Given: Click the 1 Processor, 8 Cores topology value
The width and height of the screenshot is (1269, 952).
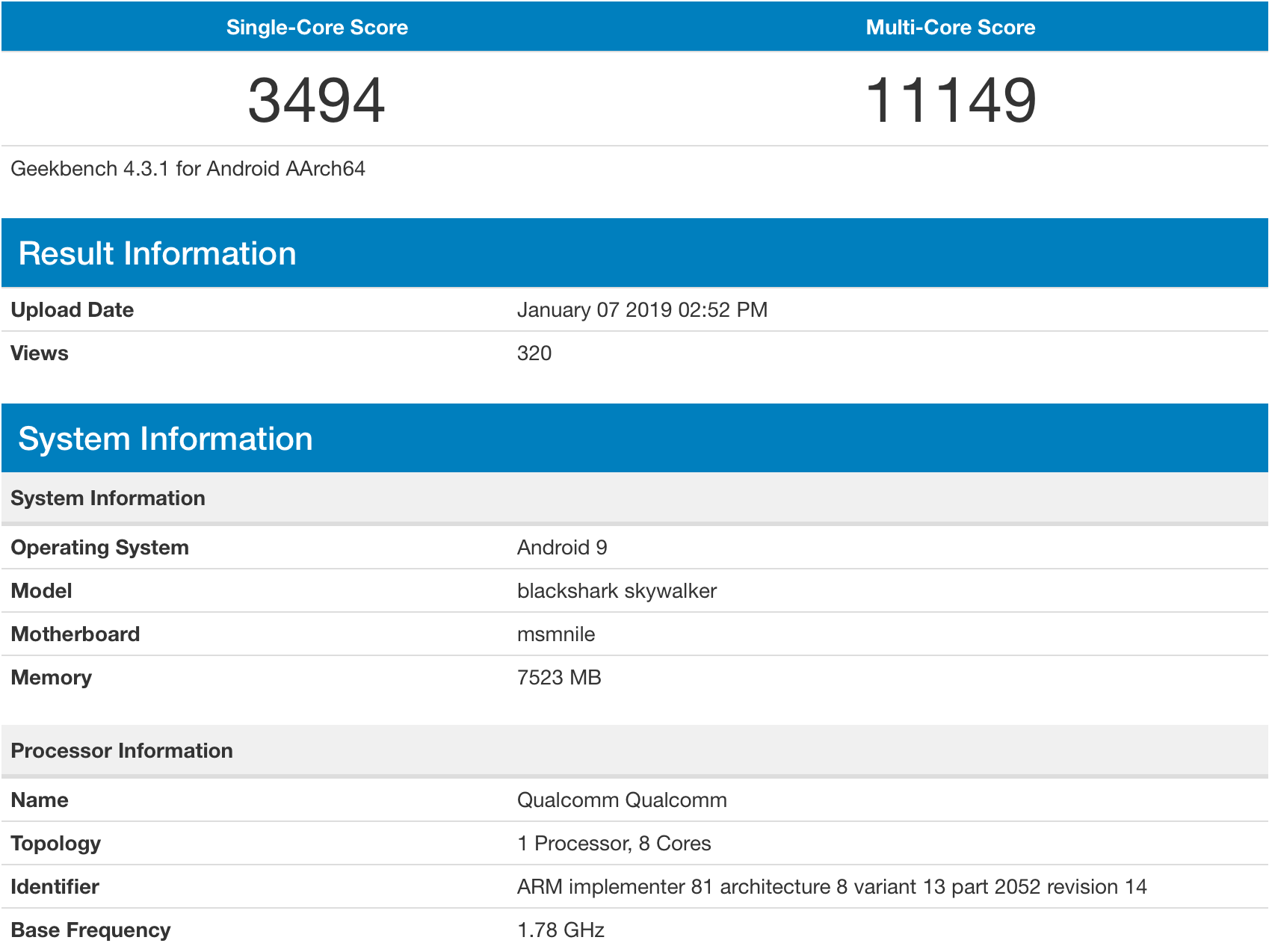Looking at the screenshot, I should (614, 844).
